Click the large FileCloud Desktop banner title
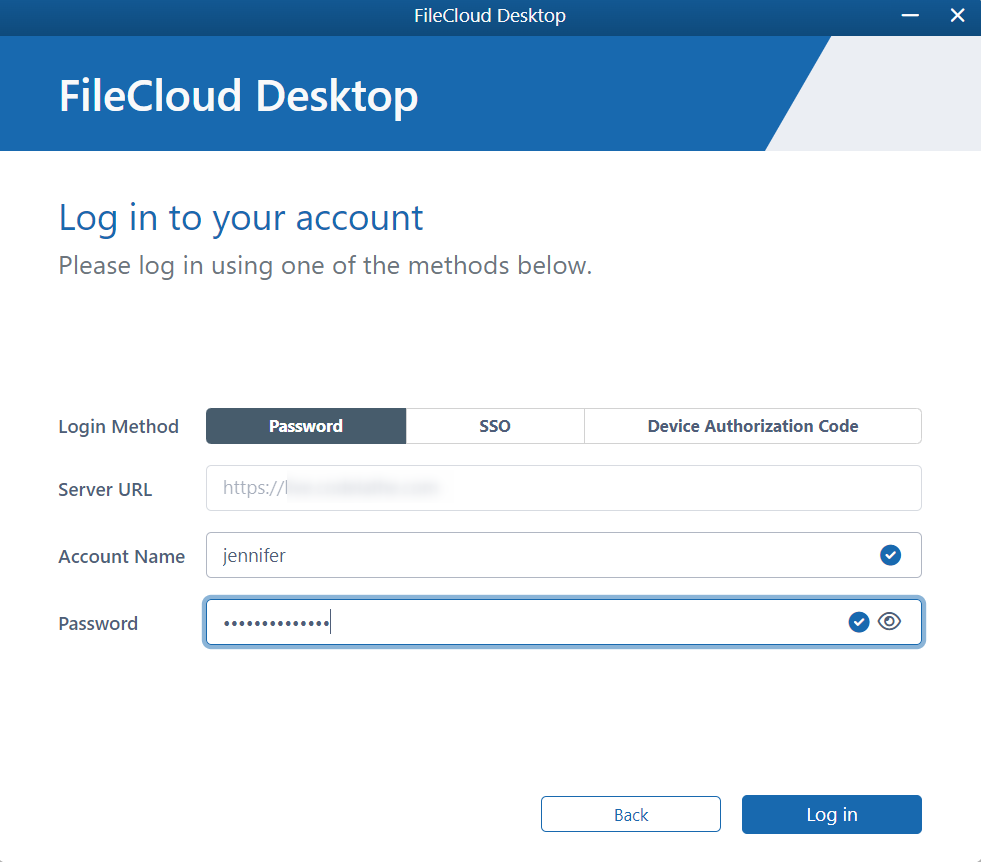Screen dimensions: 981x862 (238, 96)
